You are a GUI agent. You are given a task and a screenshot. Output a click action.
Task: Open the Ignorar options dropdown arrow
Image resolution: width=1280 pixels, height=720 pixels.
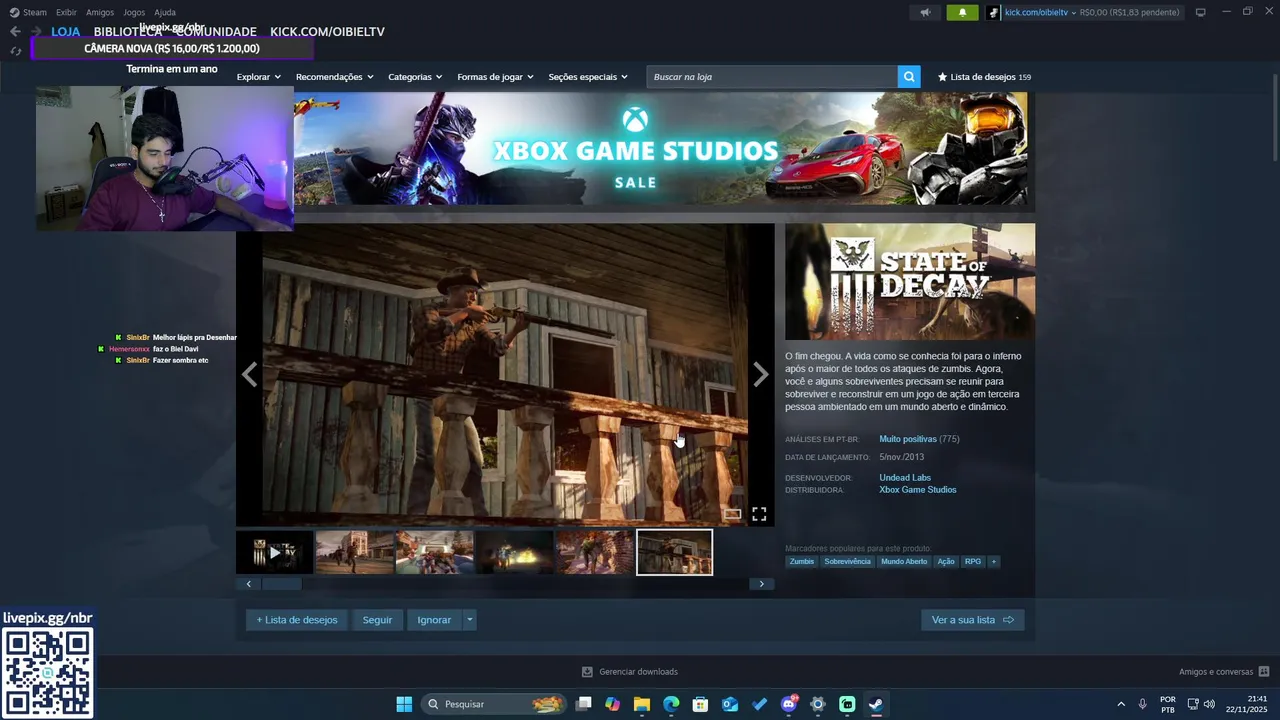click(469, 620)
